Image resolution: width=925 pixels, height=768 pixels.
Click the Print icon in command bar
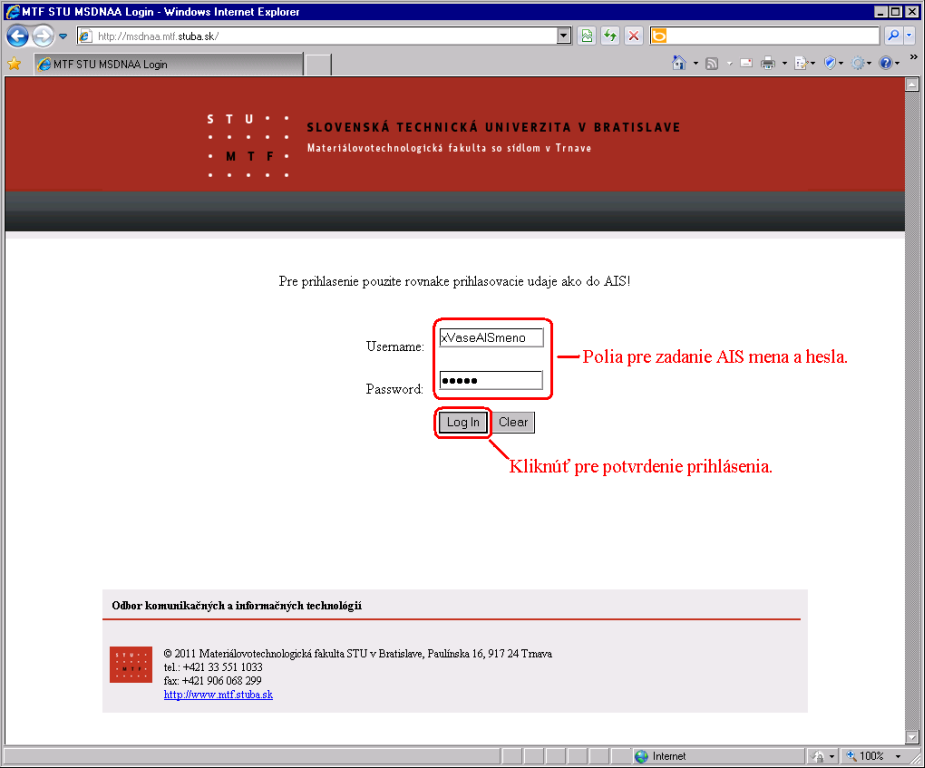coord(767,63)
